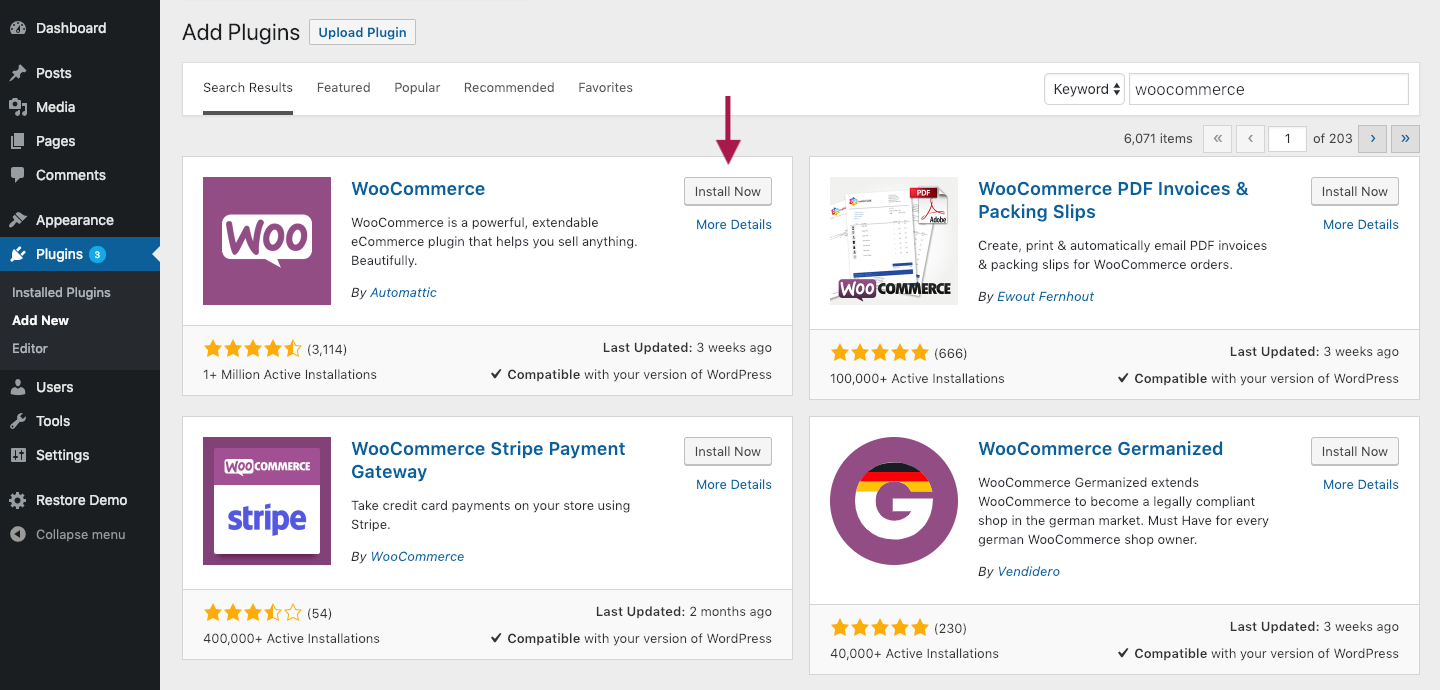Open the Pages menu item
Image resolution: width=1440 pixels, height=690 pixels.
80,141
